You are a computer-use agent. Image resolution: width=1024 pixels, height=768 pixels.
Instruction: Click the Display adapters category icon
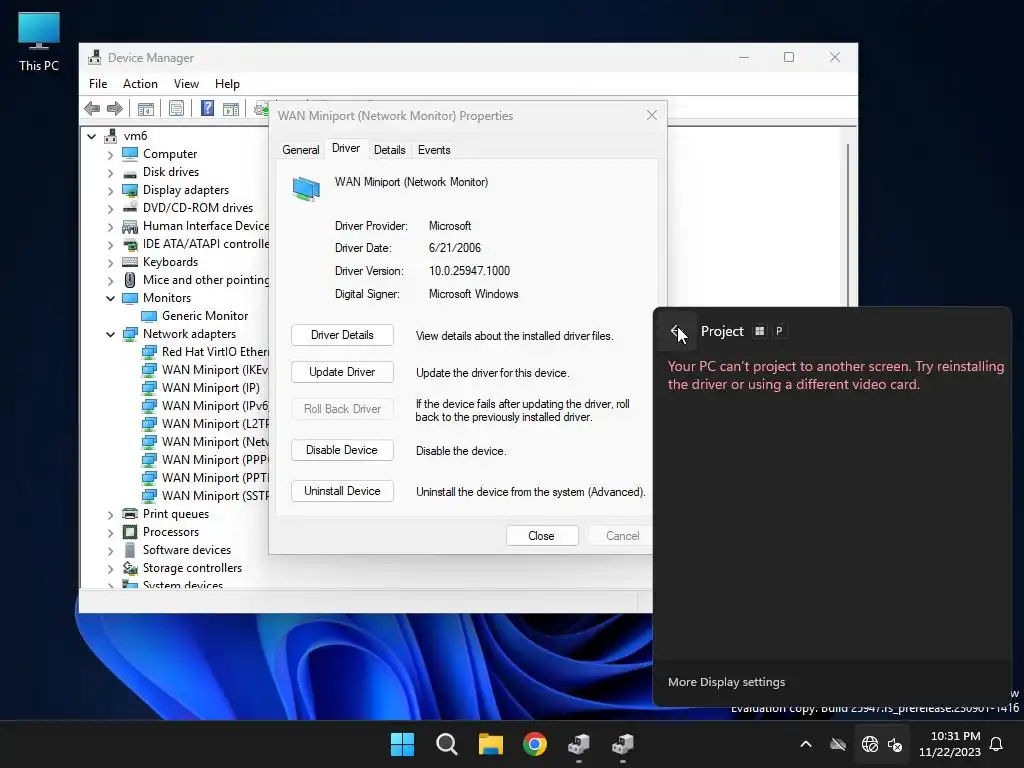tap(130, 190)
